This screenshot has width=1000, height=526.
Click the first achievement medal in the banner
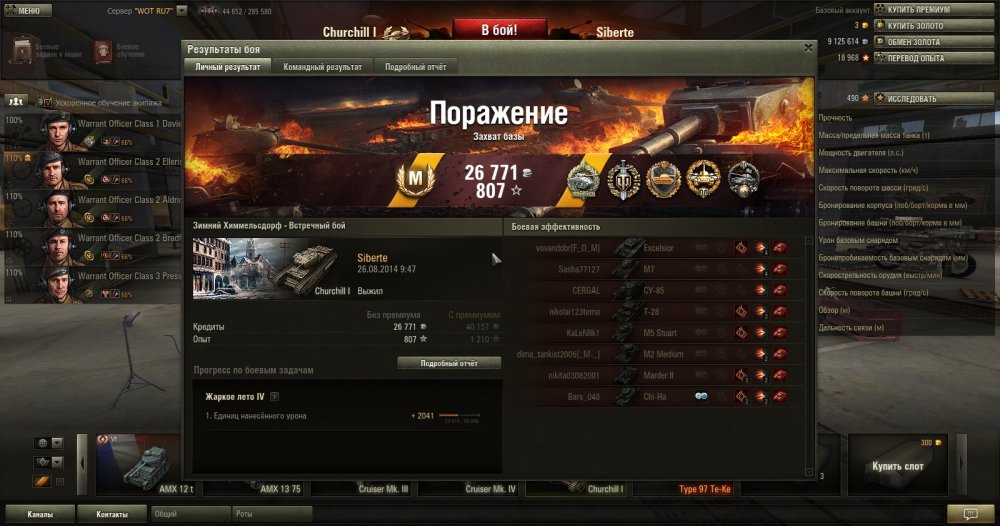pos(583,180)
